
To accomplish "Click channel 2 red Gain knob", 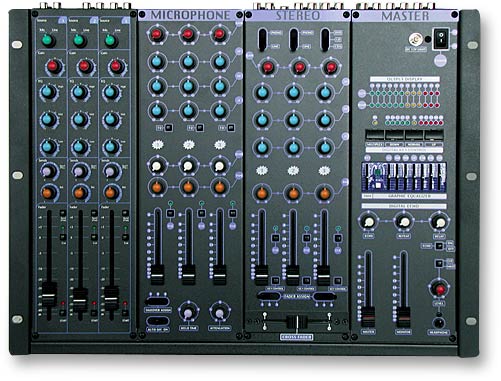I will pyautogui.click(x=84, y=66).
